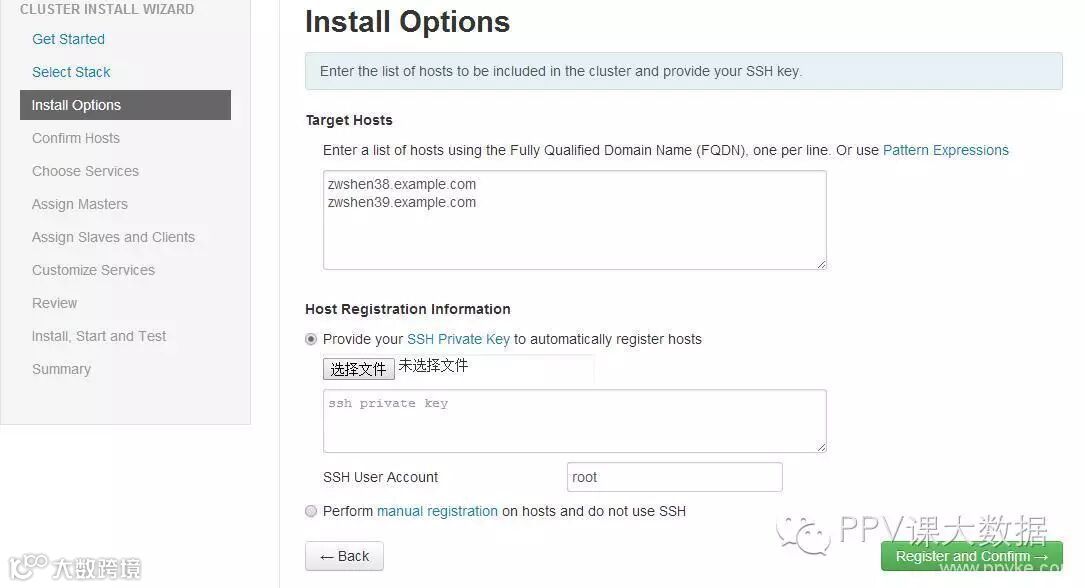The image size is (1085, 588).
Task: Grab the ssh private key textarea resize handle
Action: click(x=821, y=448)
